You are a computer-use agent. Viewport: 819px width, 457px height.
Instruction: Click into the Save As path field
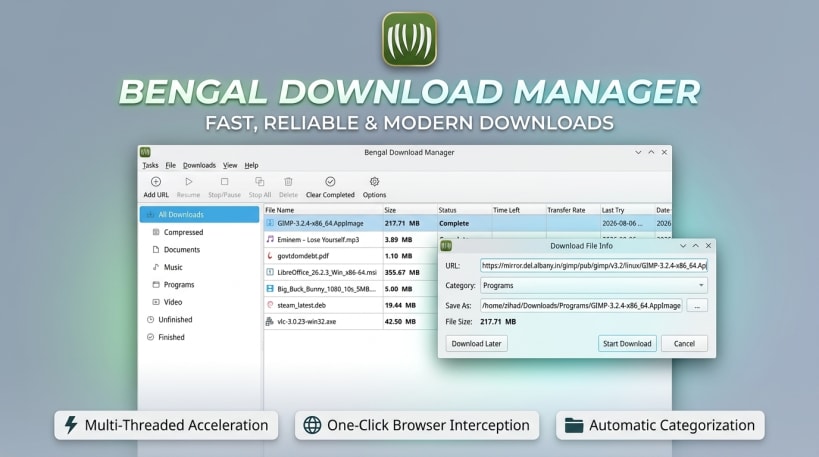[x=581, y=306]
